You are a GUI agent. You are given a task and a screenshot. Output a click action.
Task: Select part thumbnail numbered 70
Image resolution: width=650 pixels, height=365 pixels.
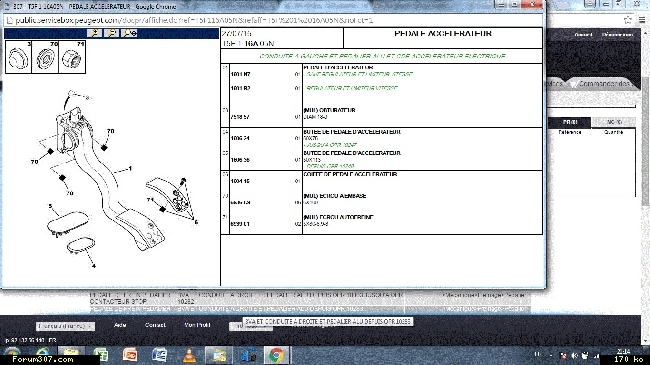click(x=45, y=57)
